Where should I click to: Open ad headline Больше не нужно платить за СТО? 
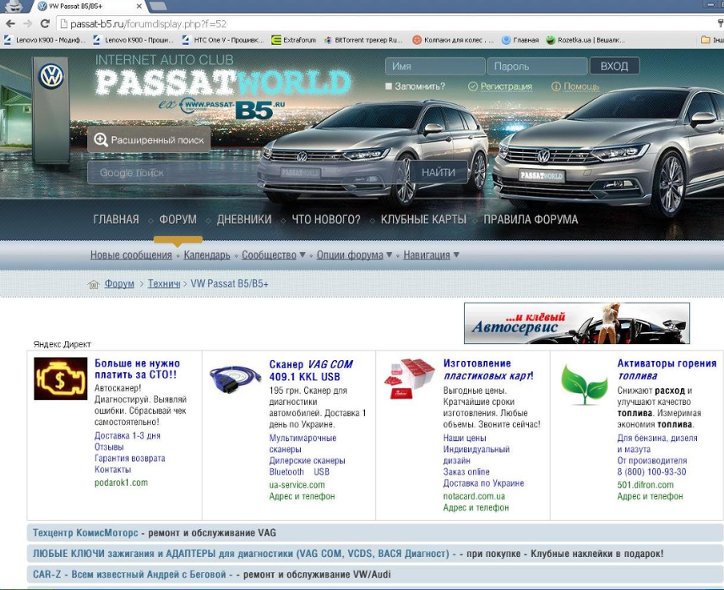click(137, 369)
